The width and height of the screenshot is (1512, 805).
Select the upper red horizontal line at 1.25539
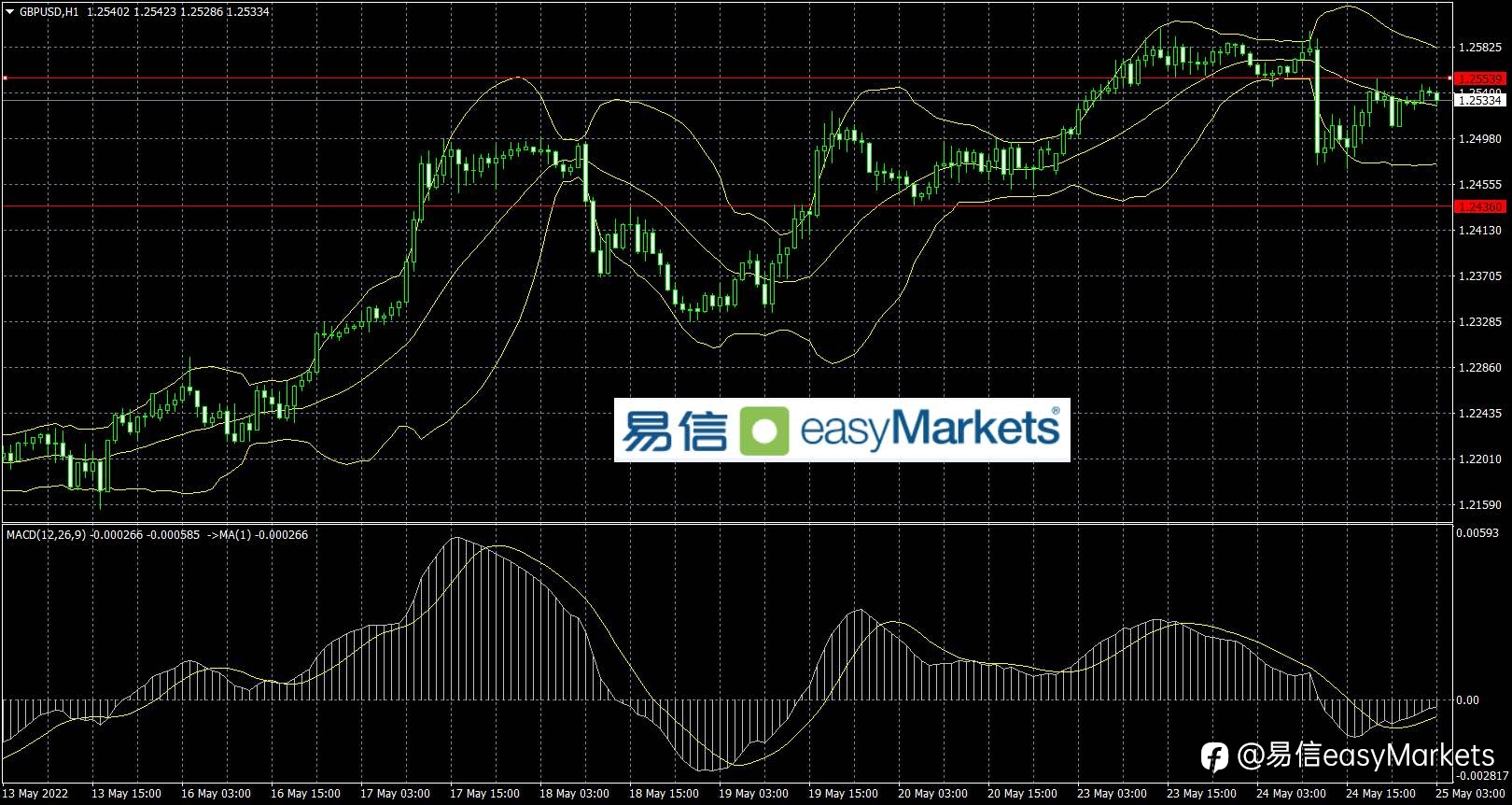[x=728, y=78]
